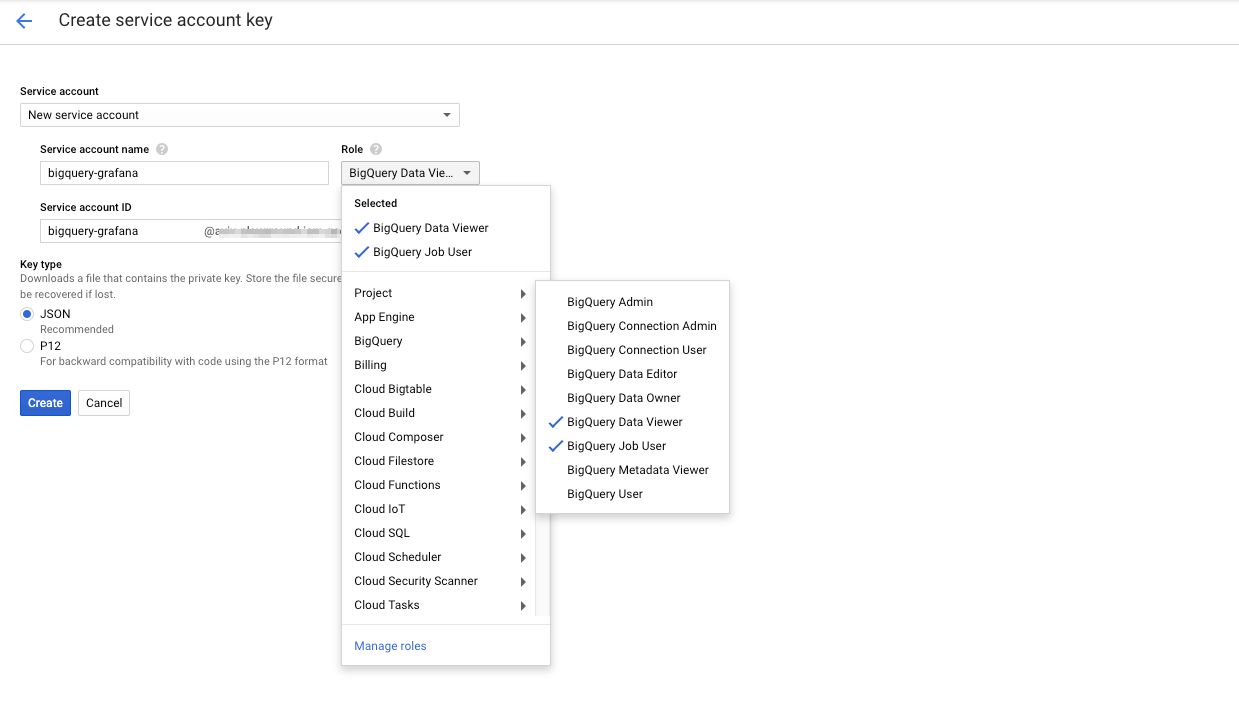Image resolution: width=1239 pixels, height=703 pixels.
Task: Click the Create service account key title
Action: [165, 20]
